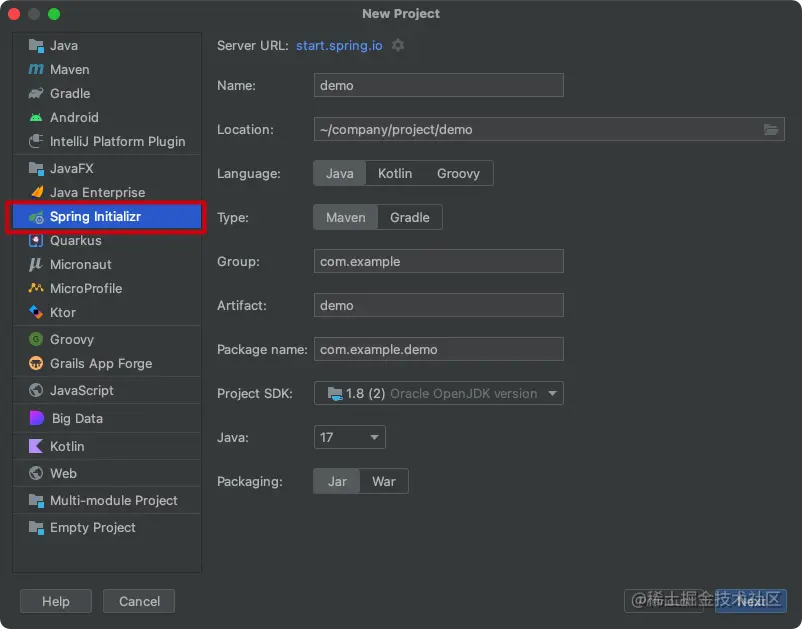The image size is (802, 629).
Task: Select the Gradle generator label
Action: [70, 94]
